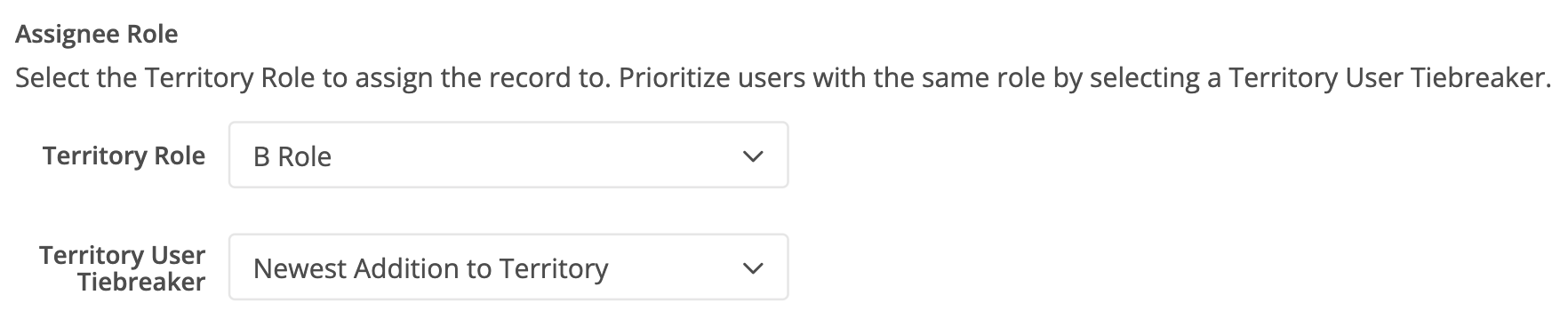Click the chevron beside Newest Addition to Territory
This screenshot has height=327, width=1568.
pyautogui.click(x=753, y=268)
